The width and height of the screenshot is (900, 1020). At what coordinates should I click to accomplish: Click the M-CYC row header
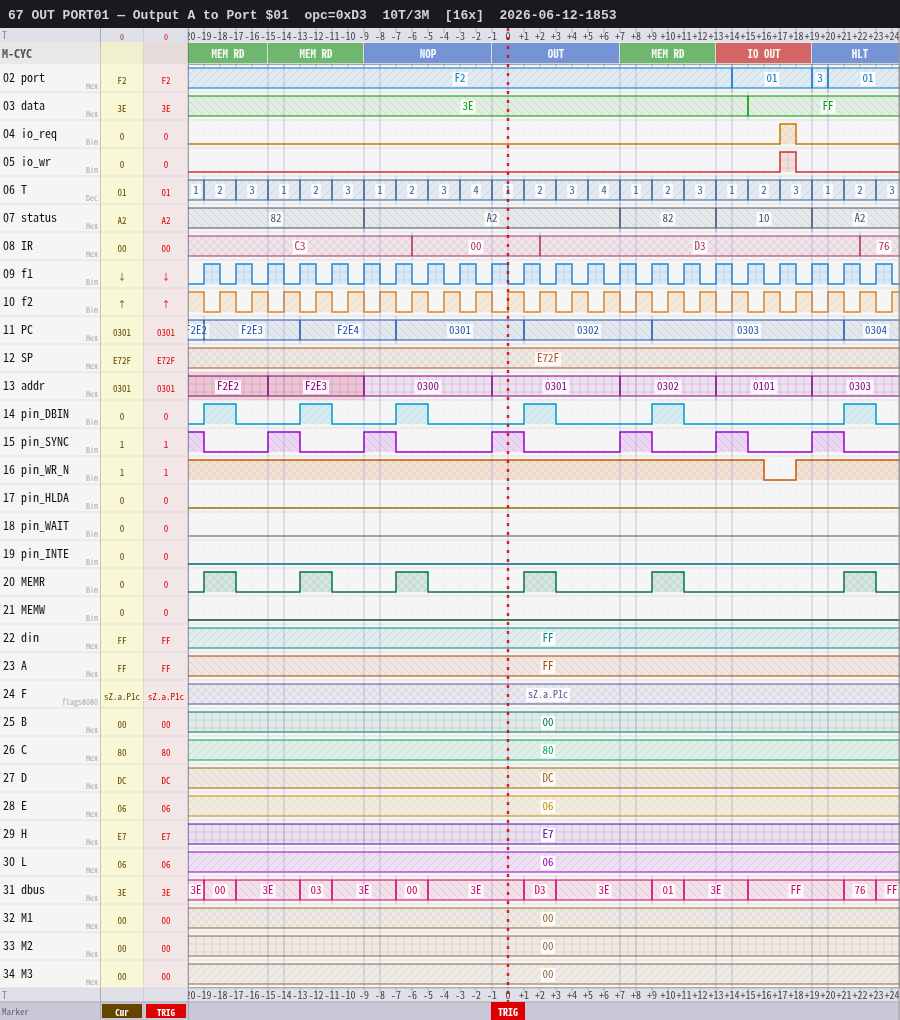click(x=50, y=53)
